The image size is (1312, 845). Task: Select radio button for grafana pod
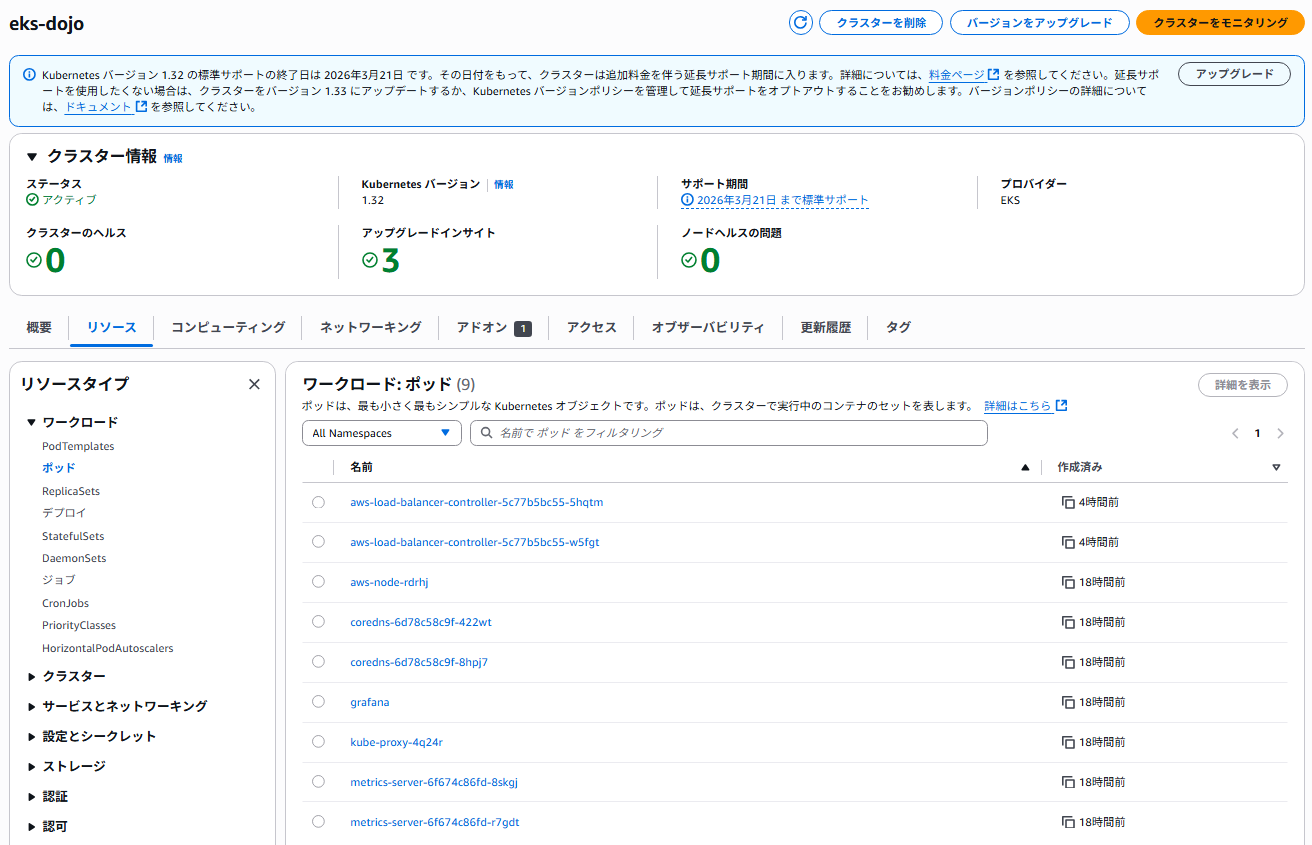point(318,702)
